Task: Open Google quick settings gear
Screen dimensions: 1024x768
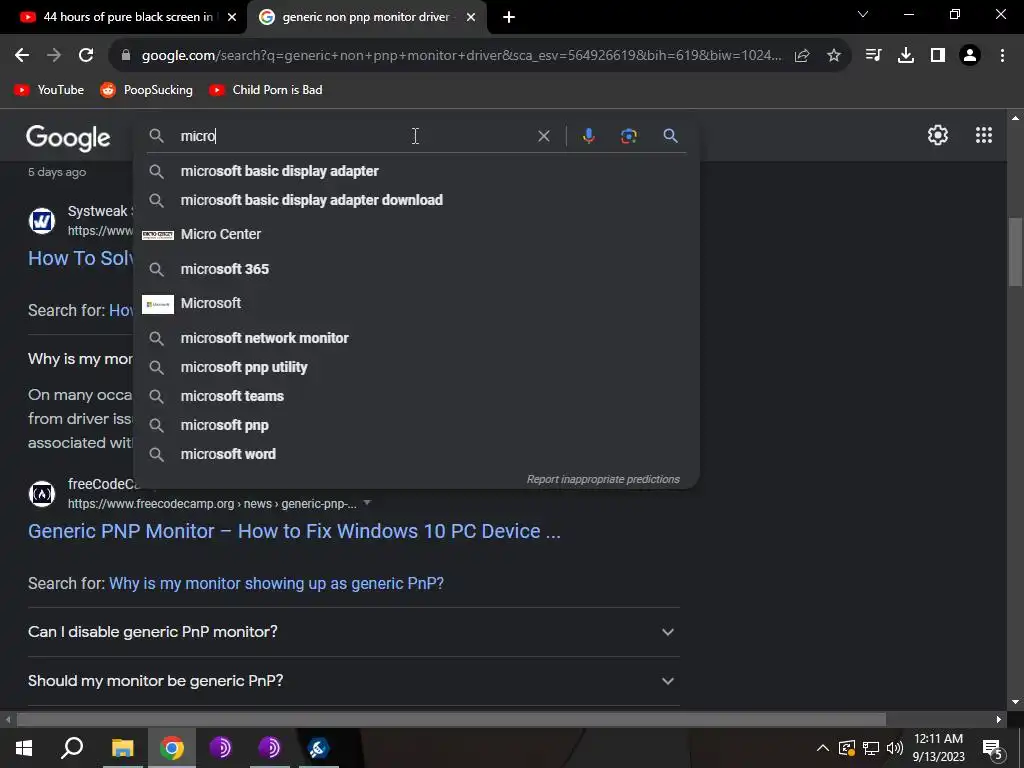Action: click(938, 135)
